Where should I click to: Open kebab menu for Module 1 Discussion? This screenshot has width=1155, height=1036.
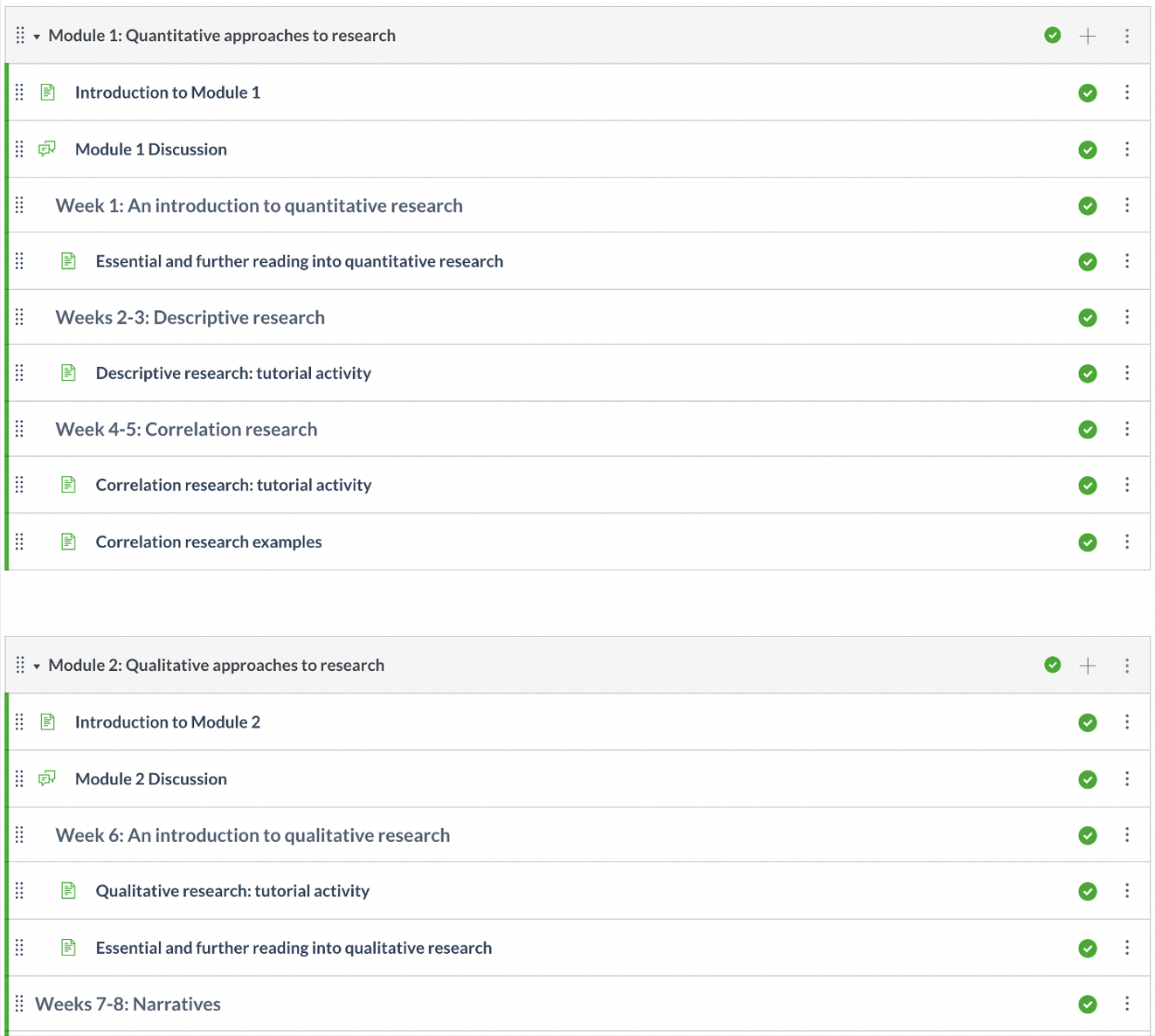click(1127, 149)
